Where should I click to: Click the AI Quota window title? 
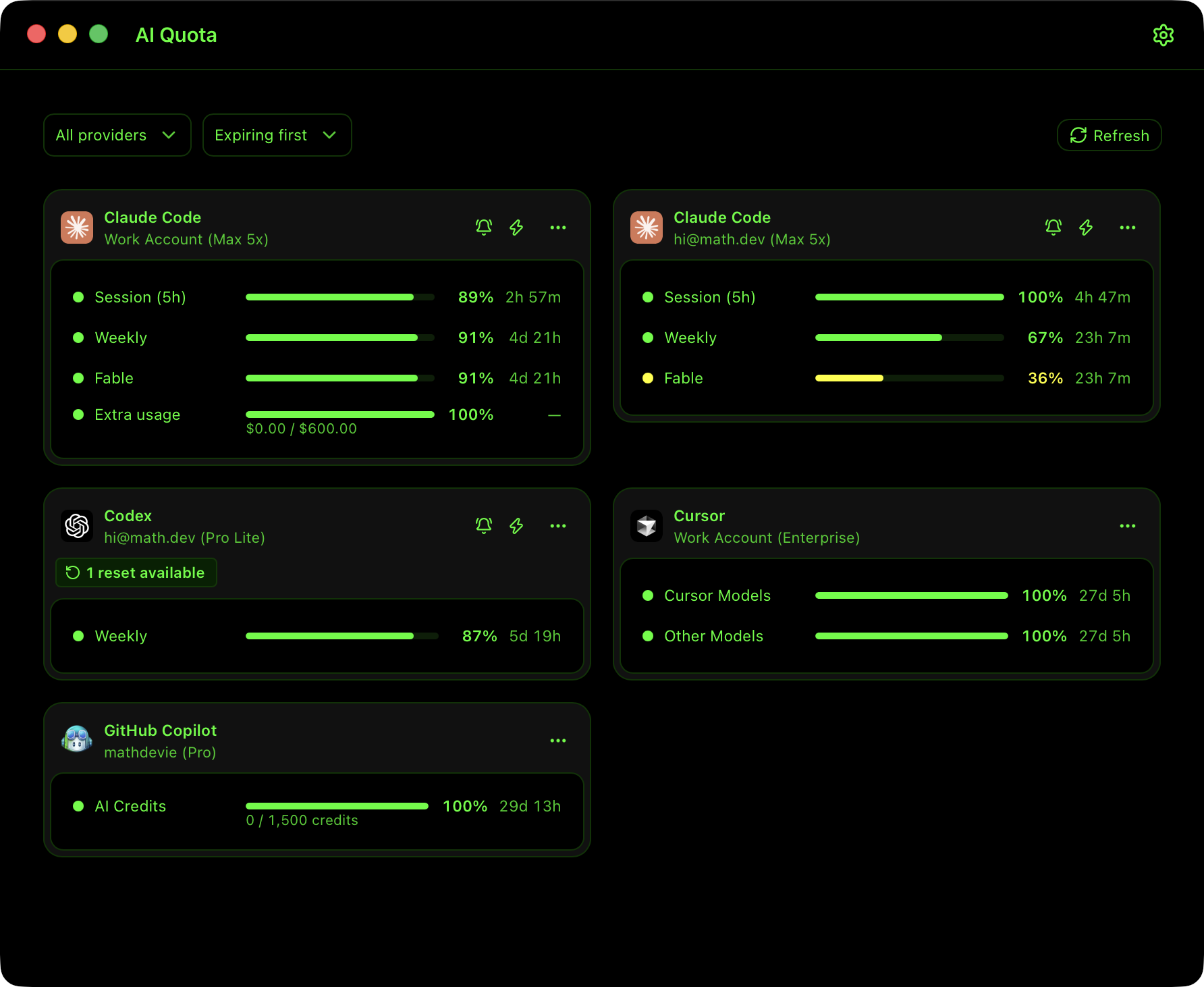click(x=176, y=35)
